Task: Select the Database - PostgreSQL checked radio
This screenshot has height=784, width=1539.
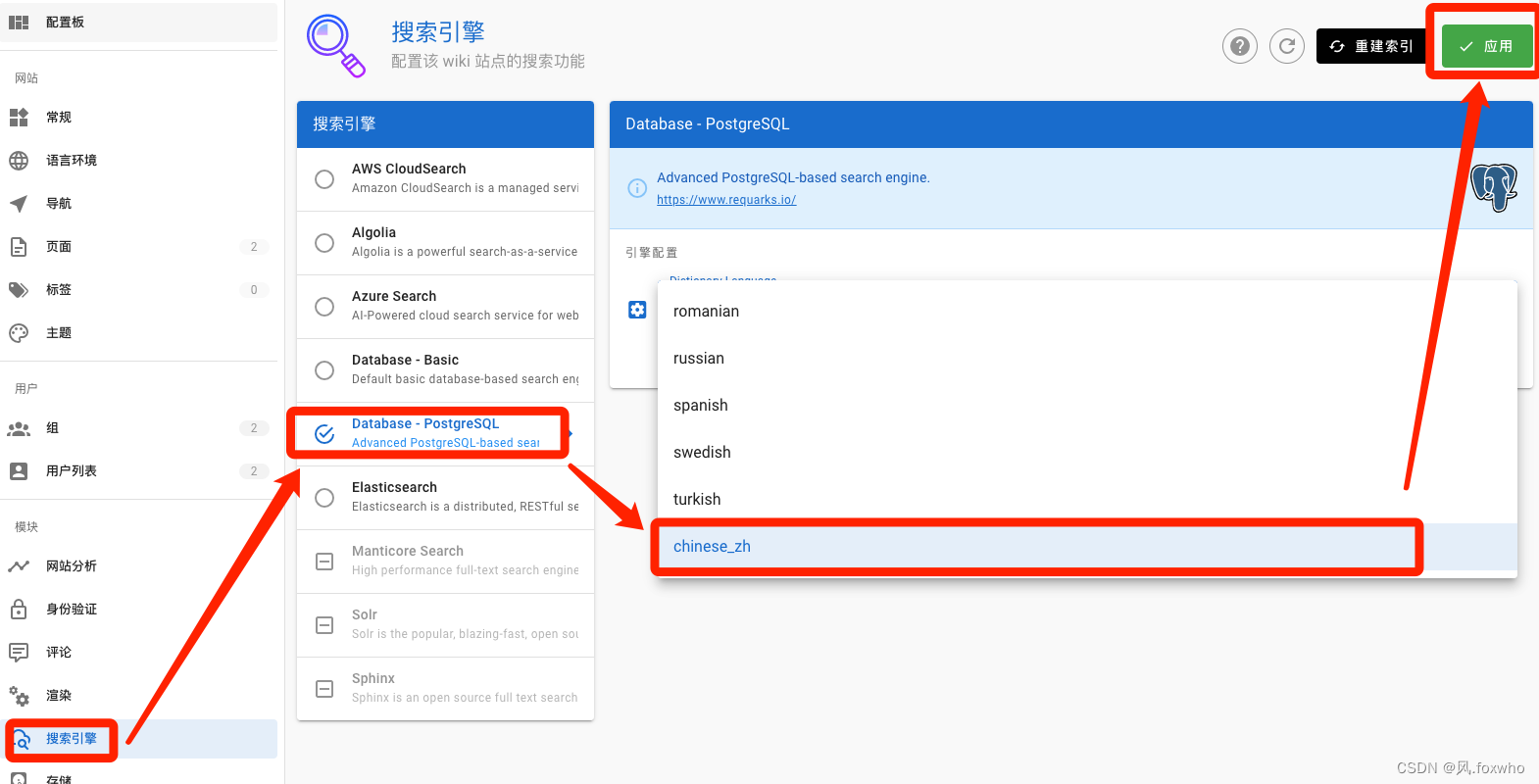Action: coord(324,434)
